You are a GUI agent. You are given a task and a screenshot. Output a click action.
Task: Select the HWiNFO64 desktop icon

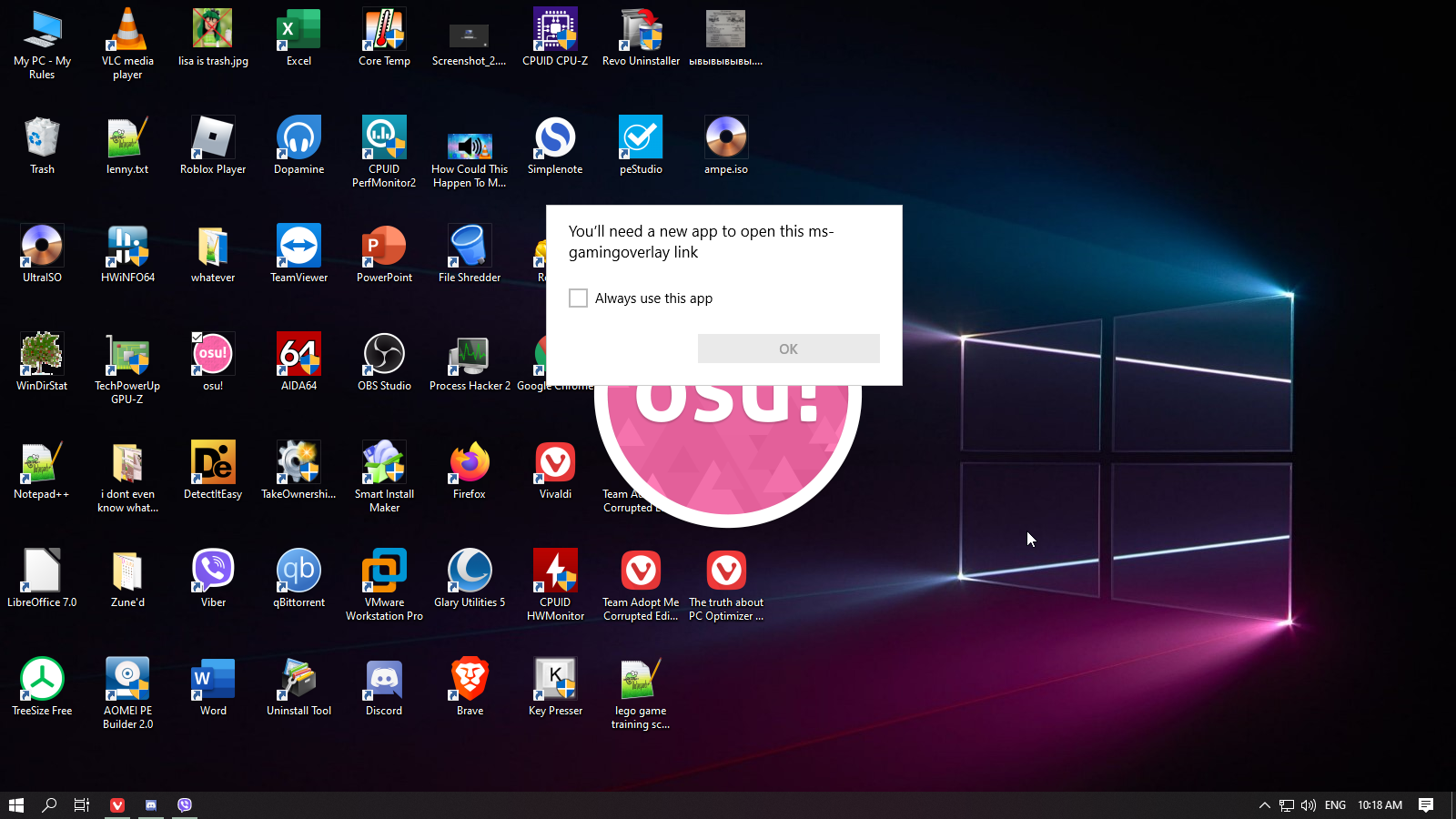click(127, 254)
